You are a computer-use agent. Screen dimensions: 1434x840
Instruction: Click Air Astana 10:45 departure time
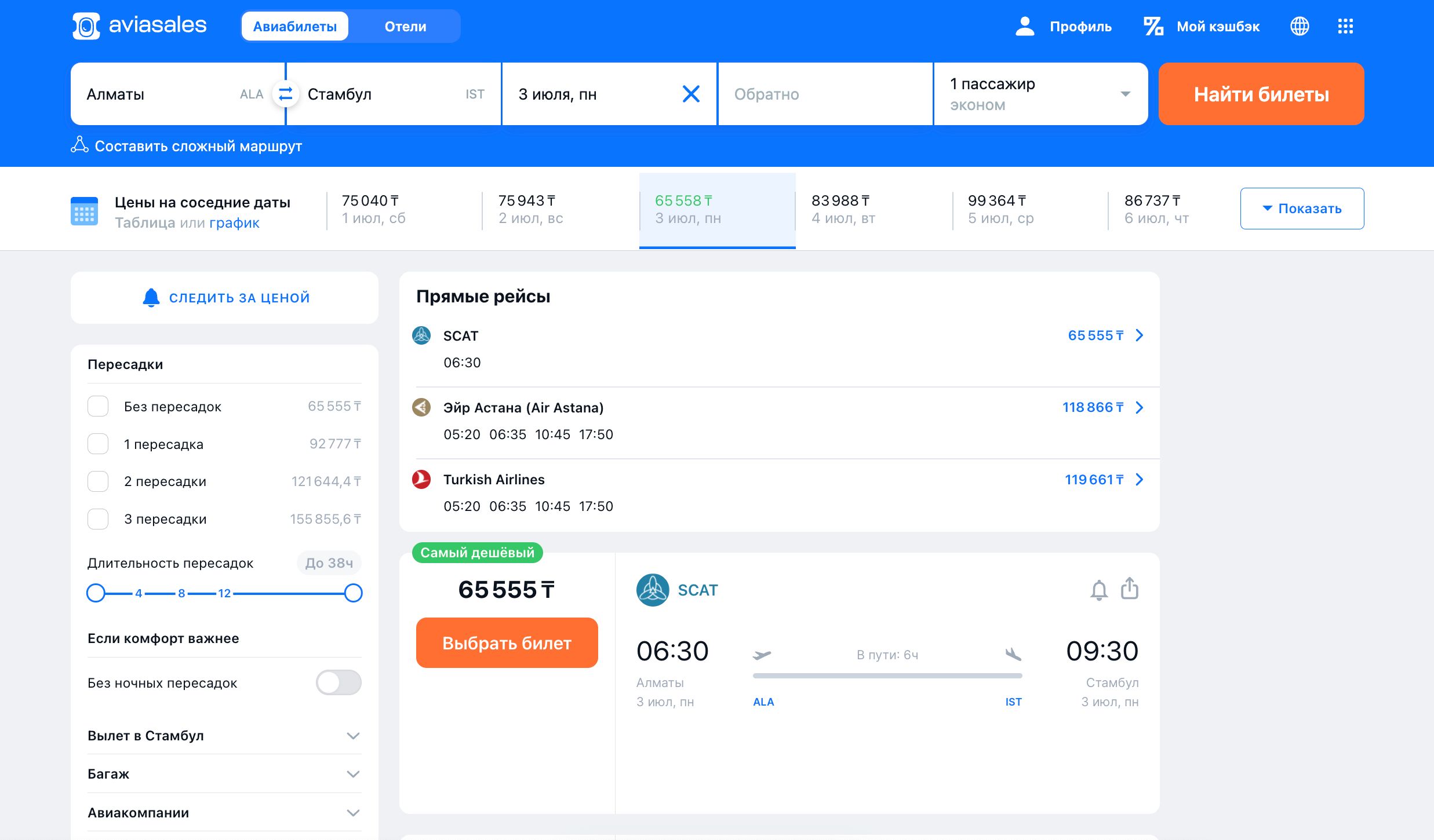pos(552,434)
